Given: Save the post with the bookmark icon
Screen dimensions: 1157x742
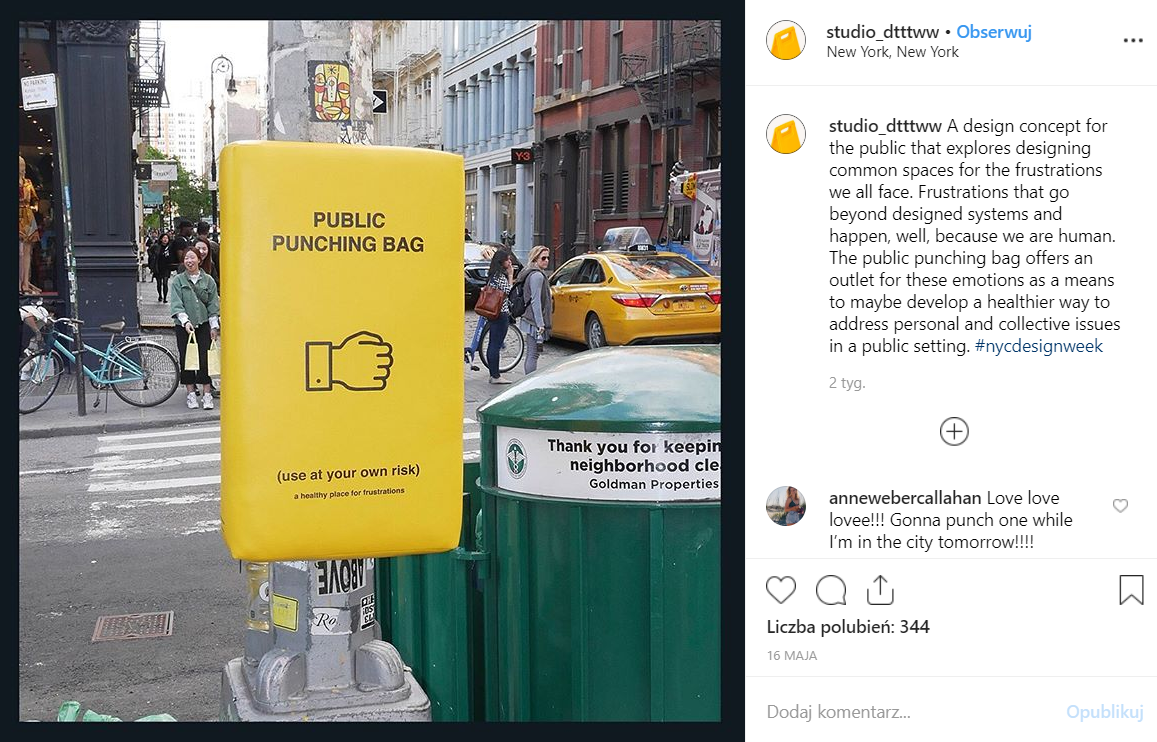Looking at the screenshot, I should click(x=1131, y=590).
